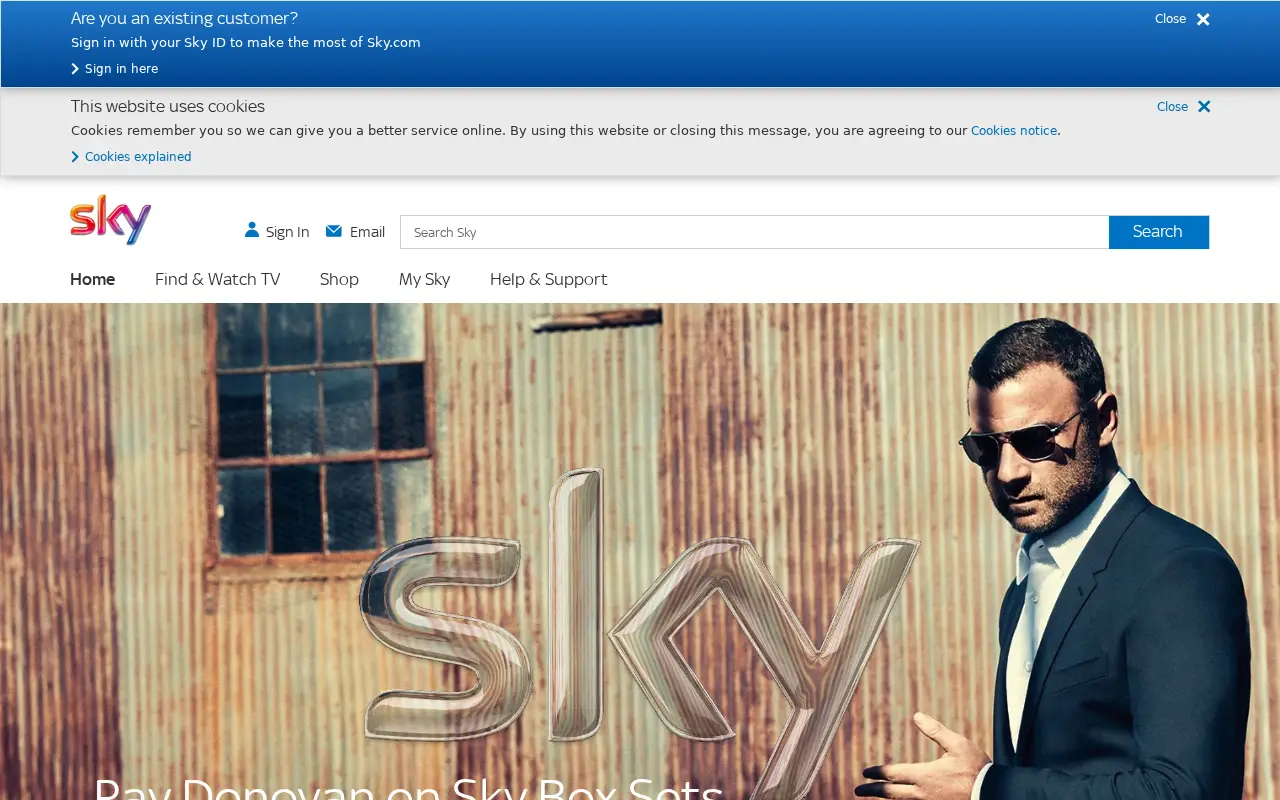Click 'This website uses cookies' heading
Screen dimensions: 1280x800
(168, 106)
